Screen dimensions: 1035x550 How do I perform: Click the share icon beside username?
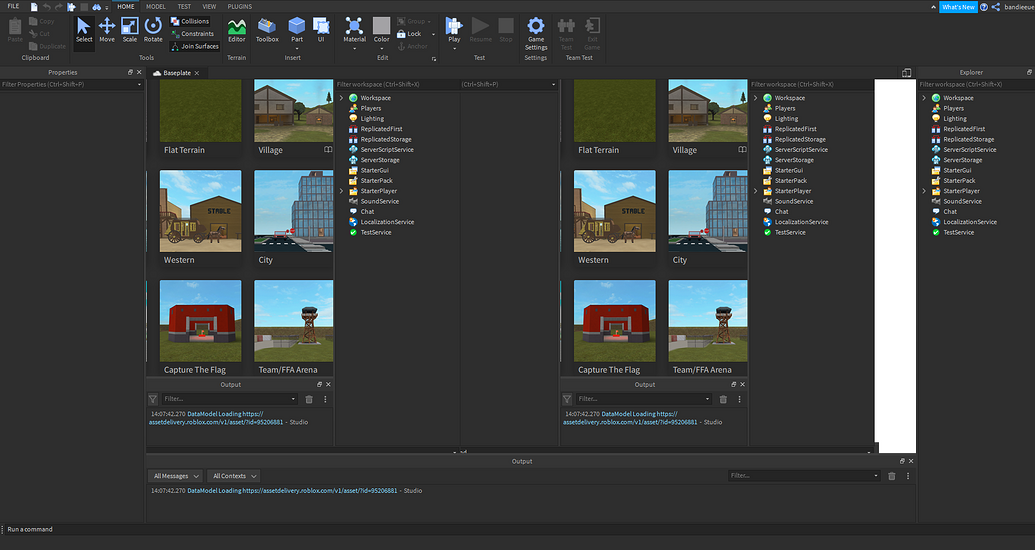point(996,7)
